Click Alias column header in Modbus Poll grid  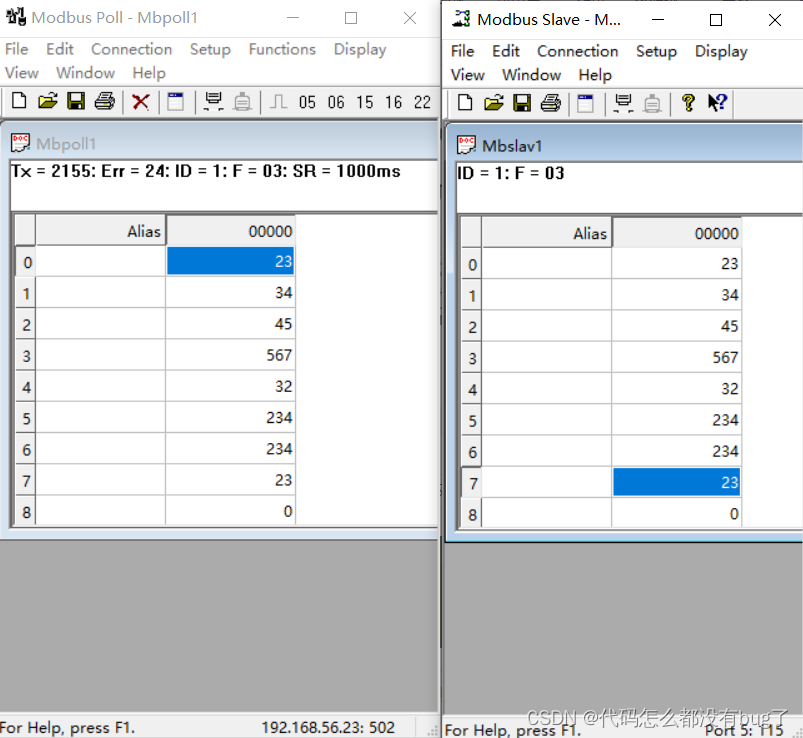tap(100, 231)
